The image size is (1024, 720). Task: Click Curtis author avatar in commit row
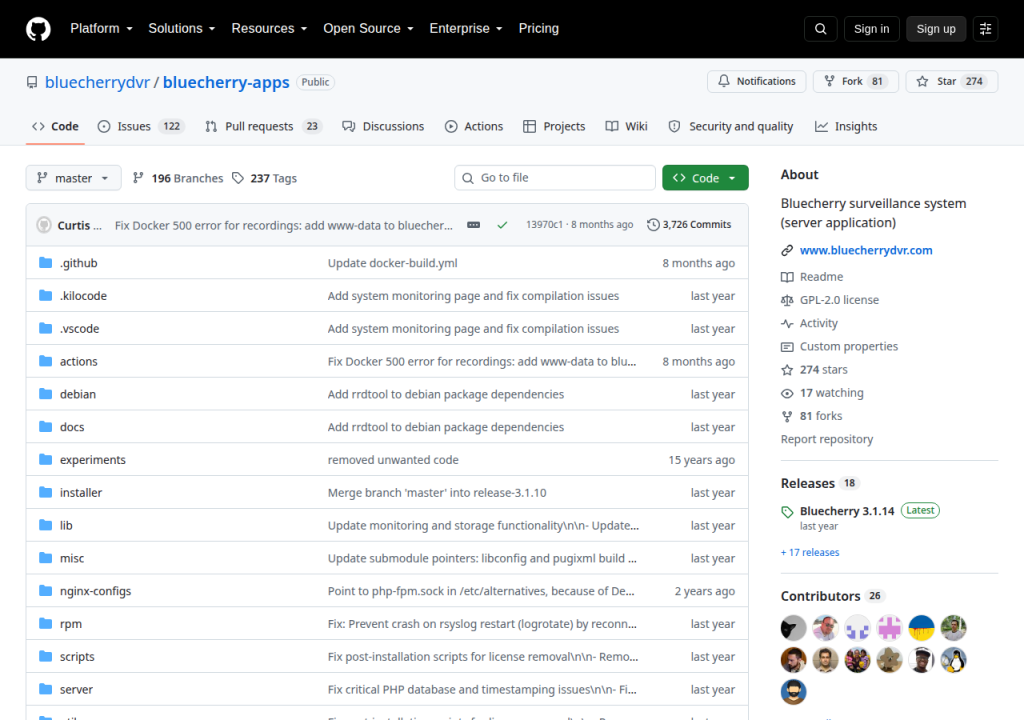44,225
